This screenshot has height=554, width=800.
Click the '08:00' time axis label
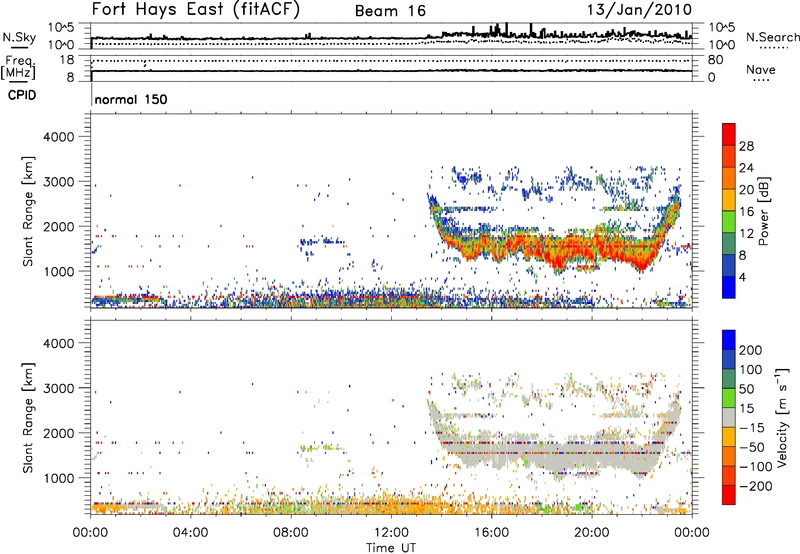[x=290, y=533]
